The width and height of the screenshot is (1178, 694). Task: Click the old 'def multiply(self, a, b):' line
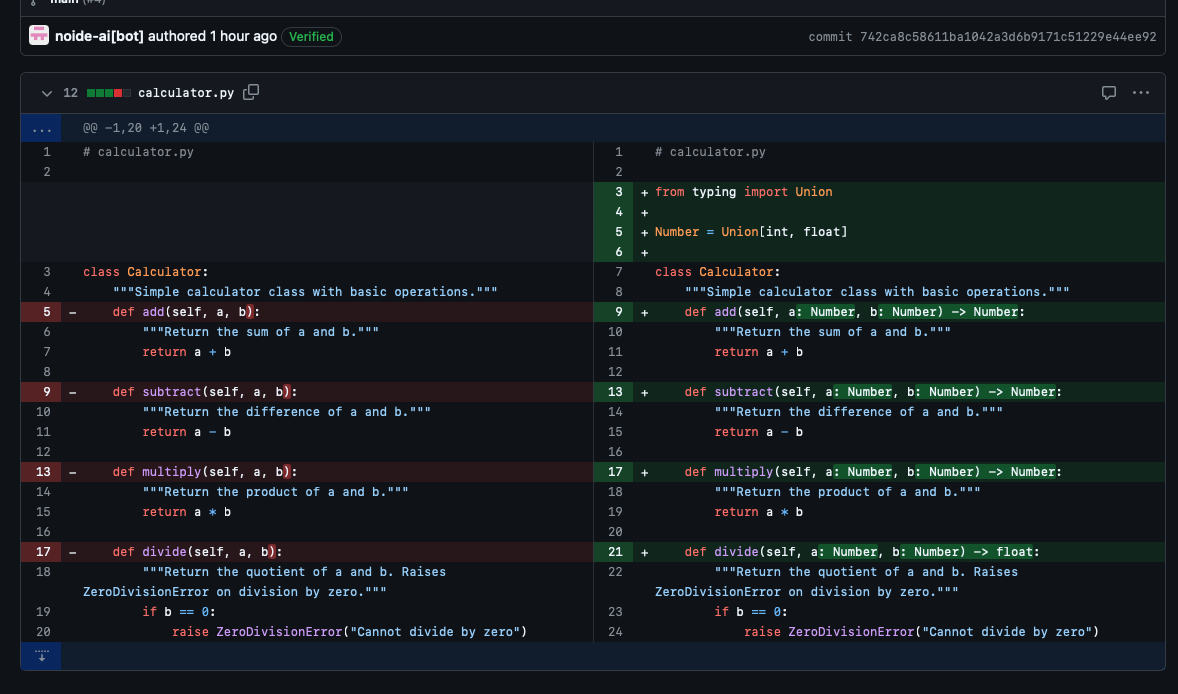coord(204,472)
